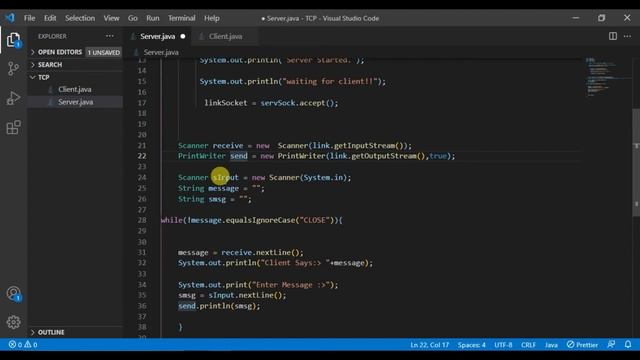Click the editor vertical scrollbar
The image size is (640, 360).
(636, 162)
